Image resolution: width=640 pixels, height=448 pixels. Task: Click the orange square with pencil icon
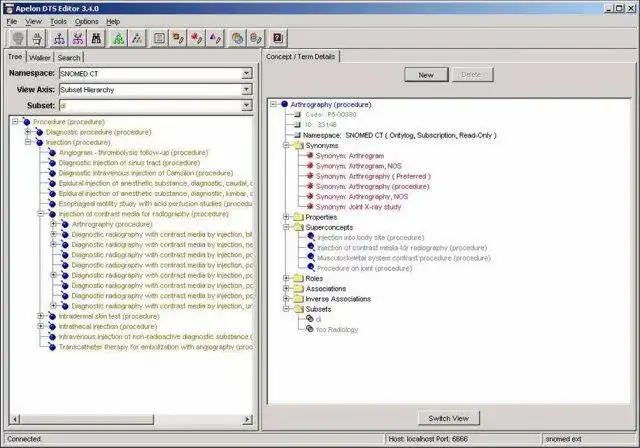(178, 38)
